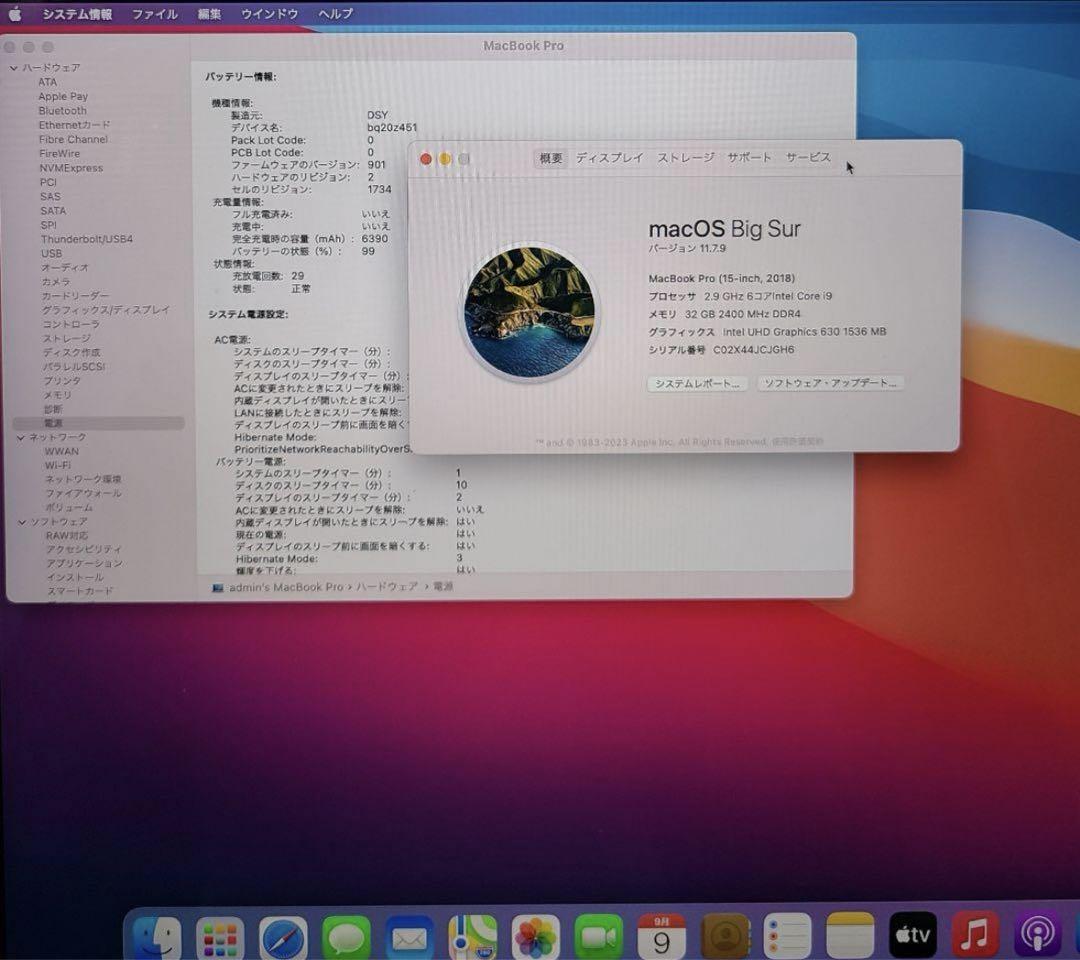Open the ウインドウ menu

pyautogui.click(x=269, y=14)
